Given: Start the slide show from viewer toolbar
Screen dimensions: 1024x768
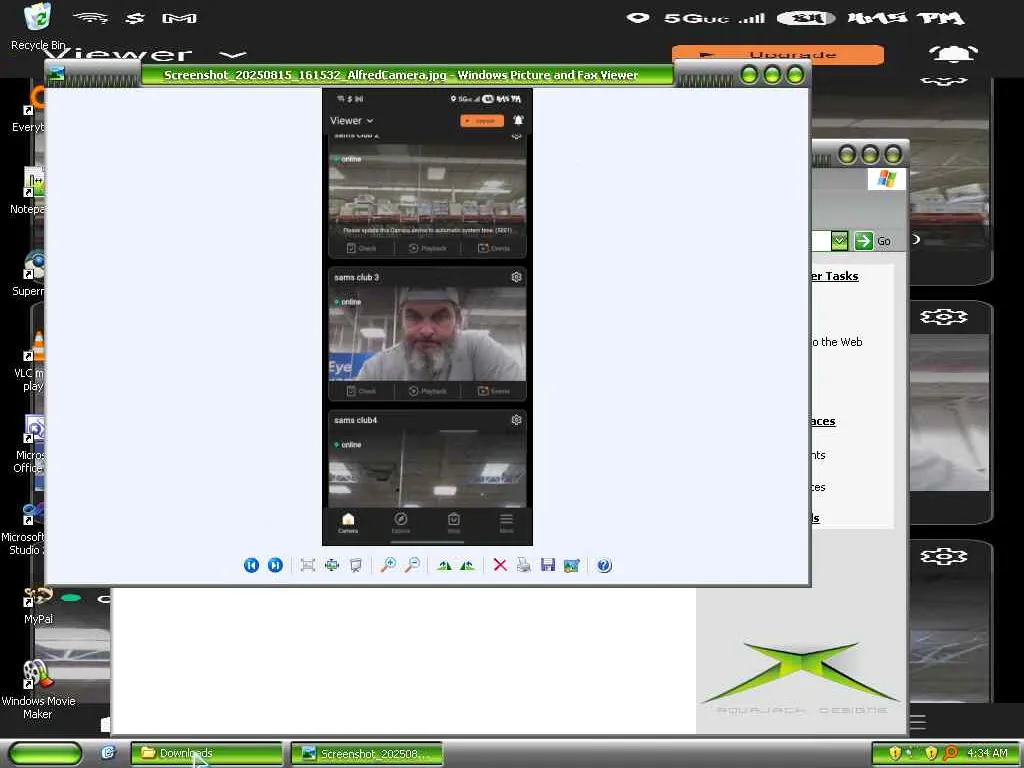Looking at the screenshot, I should [x=355, y=565].
